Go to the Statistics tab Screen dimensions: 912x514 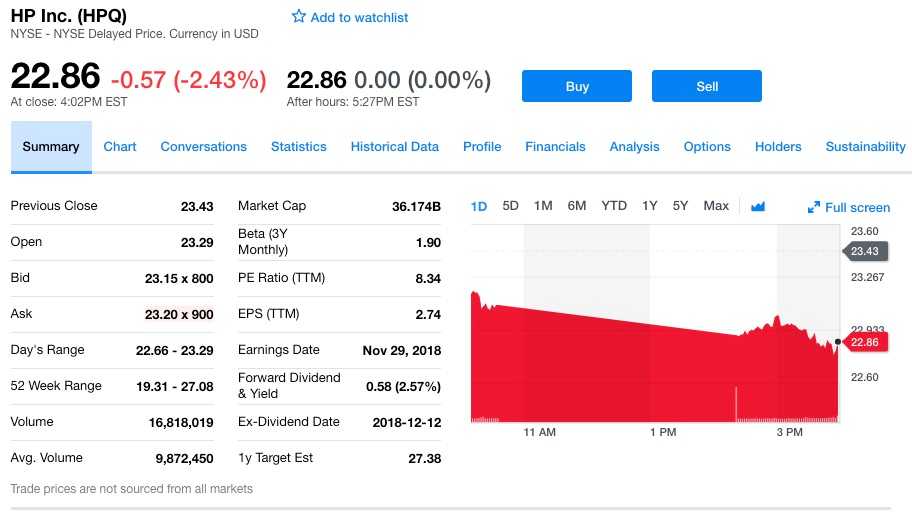point(298,147)
